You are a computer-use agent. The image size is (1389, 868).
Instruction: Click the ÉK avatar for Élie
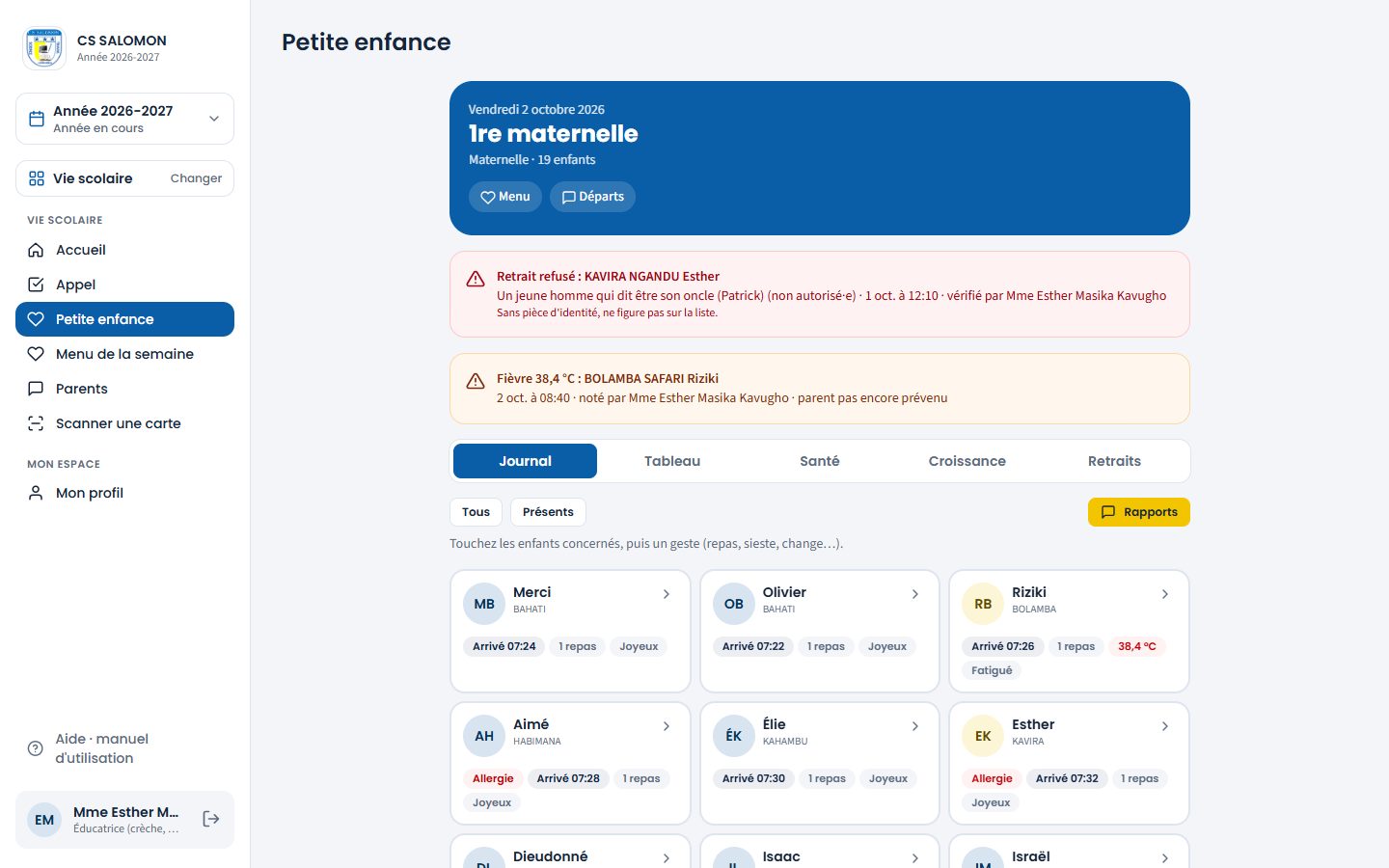pos(734,736)
